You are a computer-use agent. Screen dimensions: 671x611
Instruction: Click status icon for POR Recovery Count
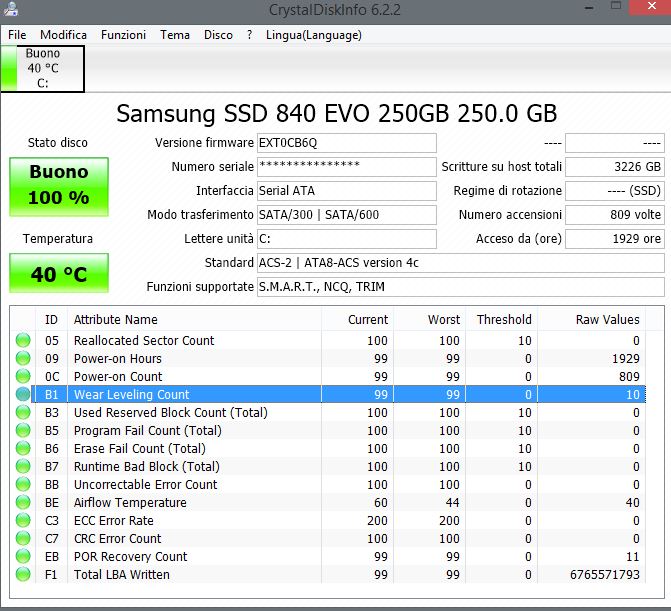pos(23,556)
